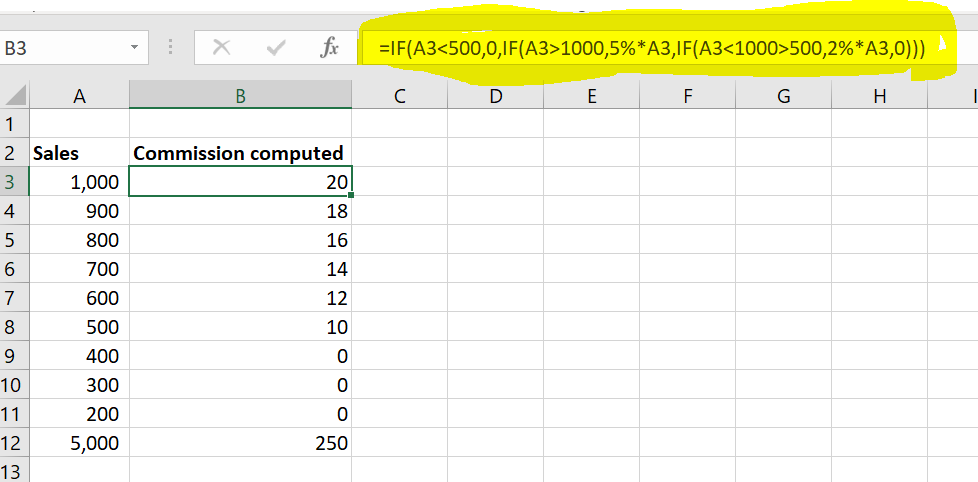This screenshot has width=978, height=482.
Task: Select row 8 header
Action: click(x=14, y=327)
